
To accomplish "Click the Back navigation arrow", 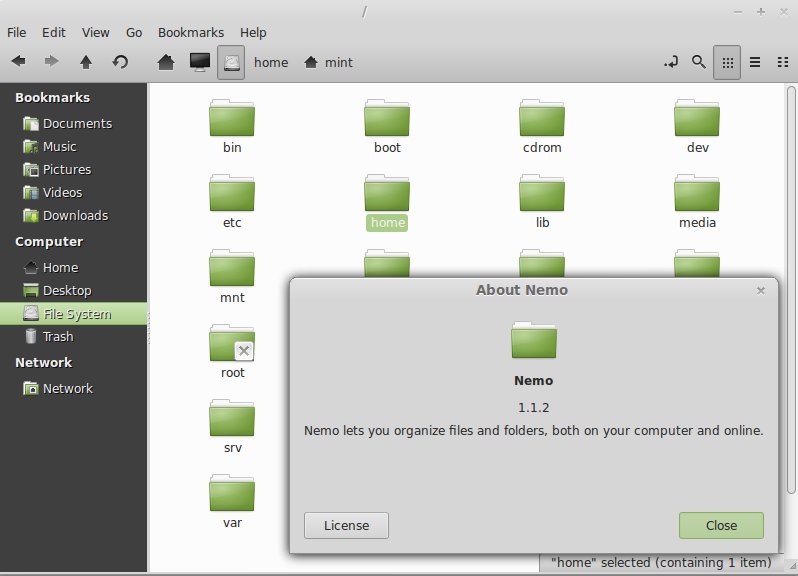I will click(18, 62).
